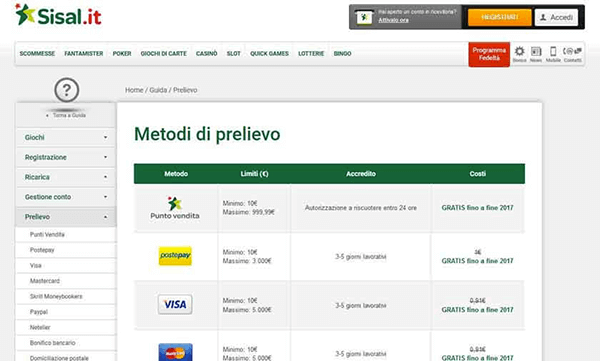Click Visa row '3-5 giorni lavorativi'
Image resolution: width=600 pixels, height=361 pixels.
pyautogui.click(x=361, y=305)
